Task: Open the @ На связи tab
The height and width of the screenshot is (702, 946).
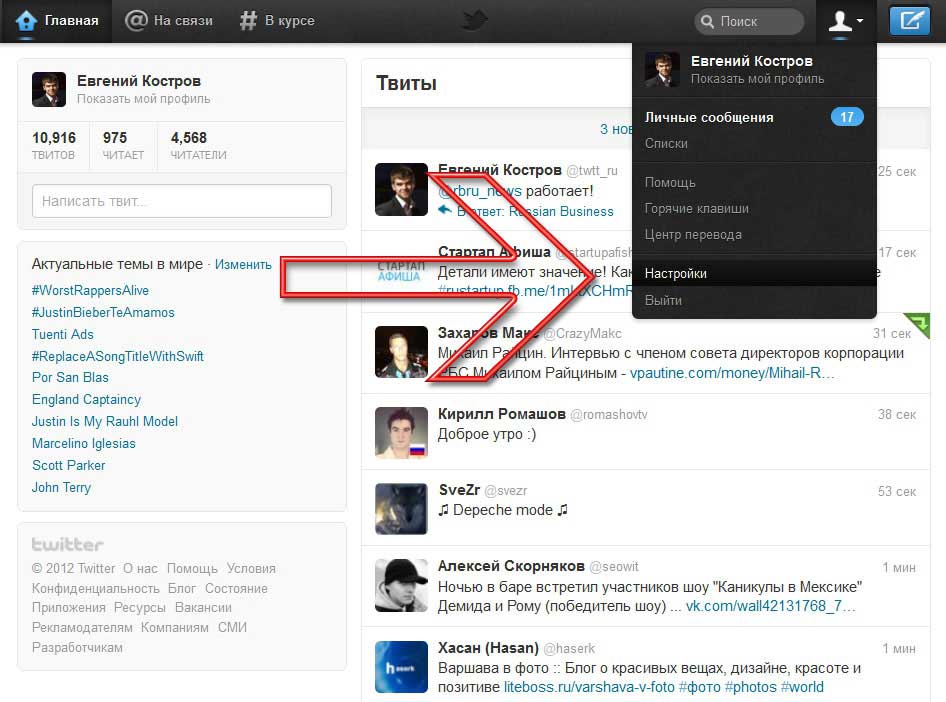Action: pos(168,21)
